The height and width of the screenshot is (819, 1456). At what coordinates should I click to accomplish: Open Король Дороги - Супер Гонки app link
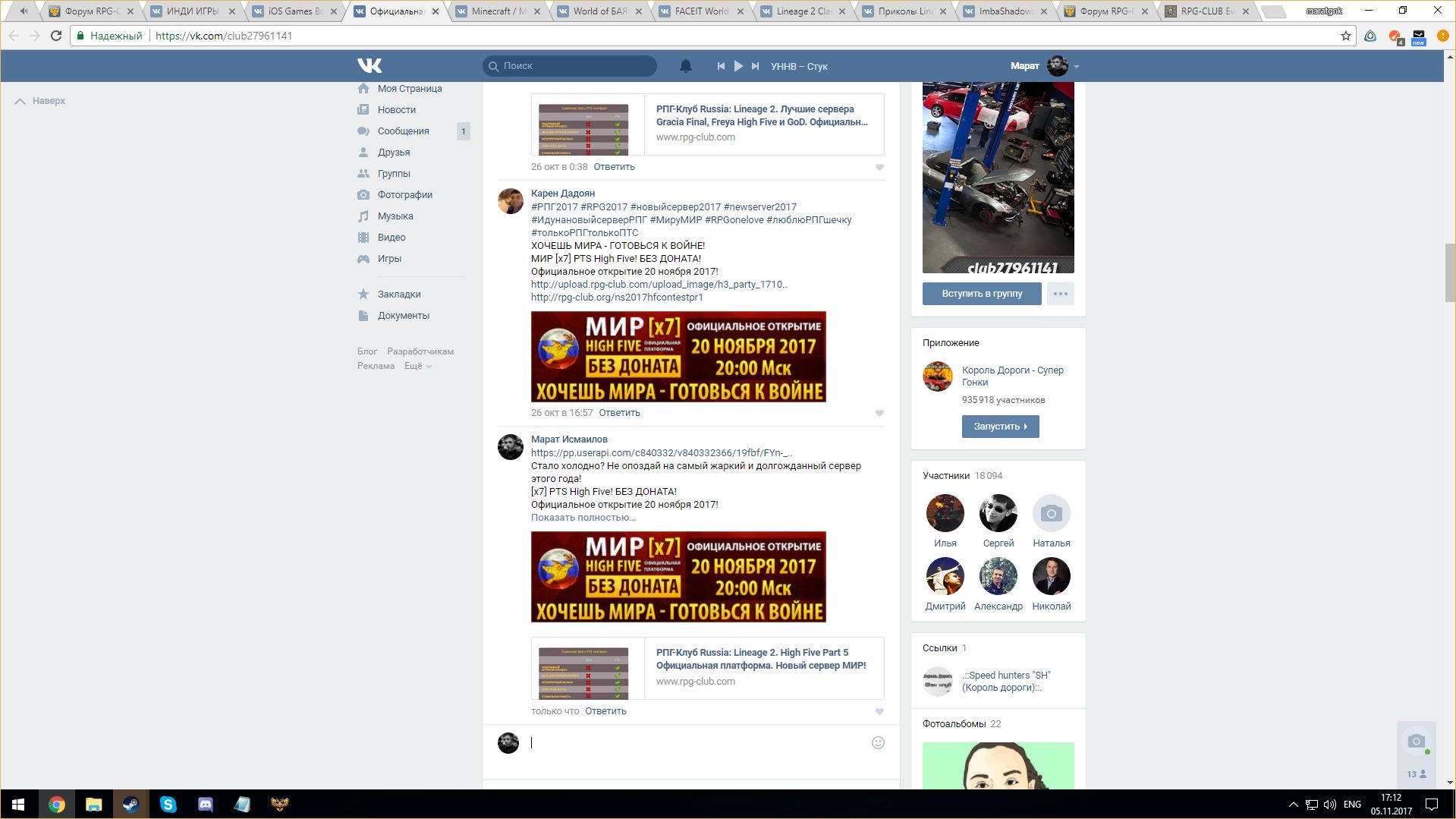(x=1013, y=376)
